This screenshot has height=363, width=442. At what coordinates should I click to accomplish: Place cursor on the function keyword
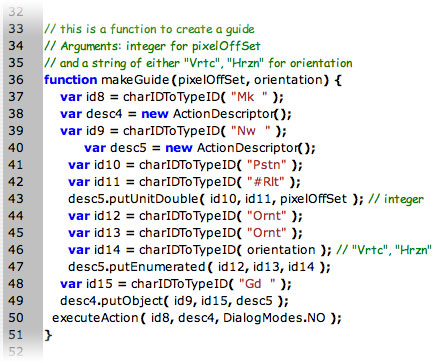tap(70, 80)
